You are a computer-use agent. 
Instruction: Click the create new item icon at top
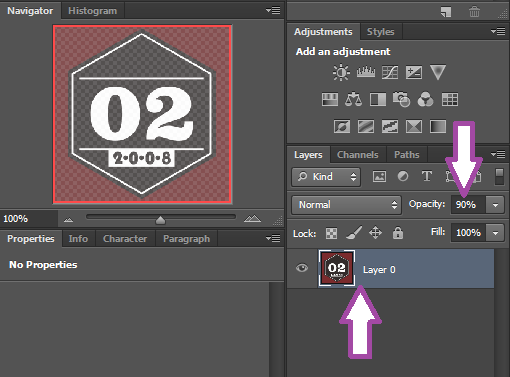coord(446,12)
